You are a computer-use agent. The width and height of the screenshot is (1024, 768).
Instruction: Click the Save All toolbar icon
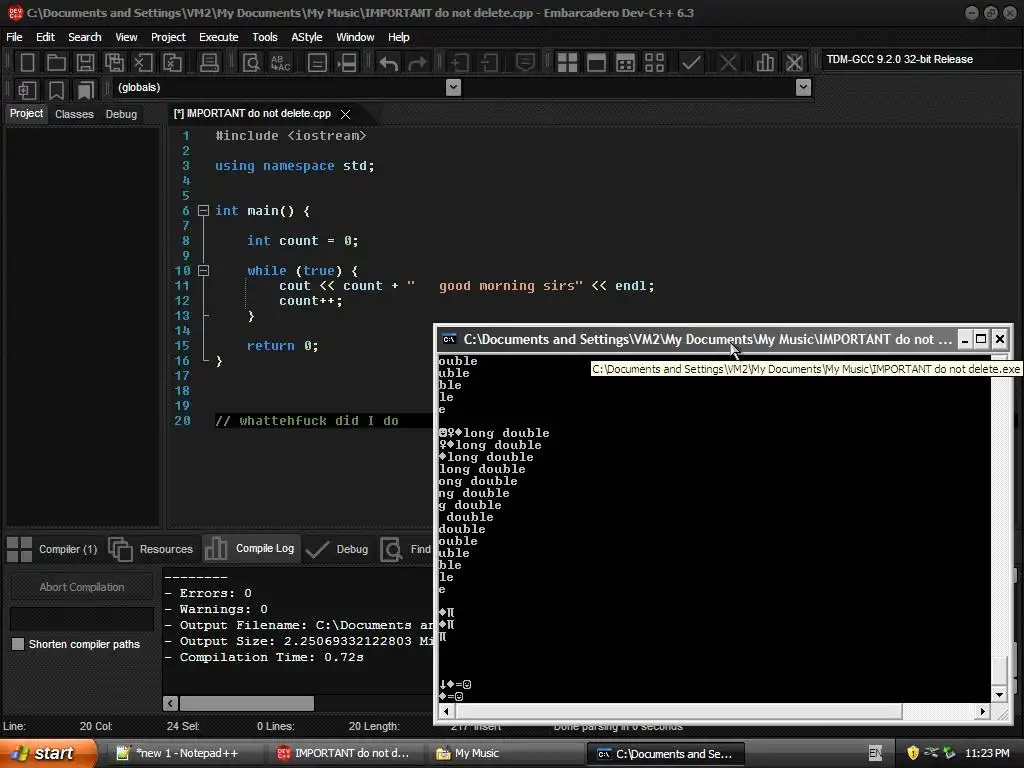pos(114,63)
